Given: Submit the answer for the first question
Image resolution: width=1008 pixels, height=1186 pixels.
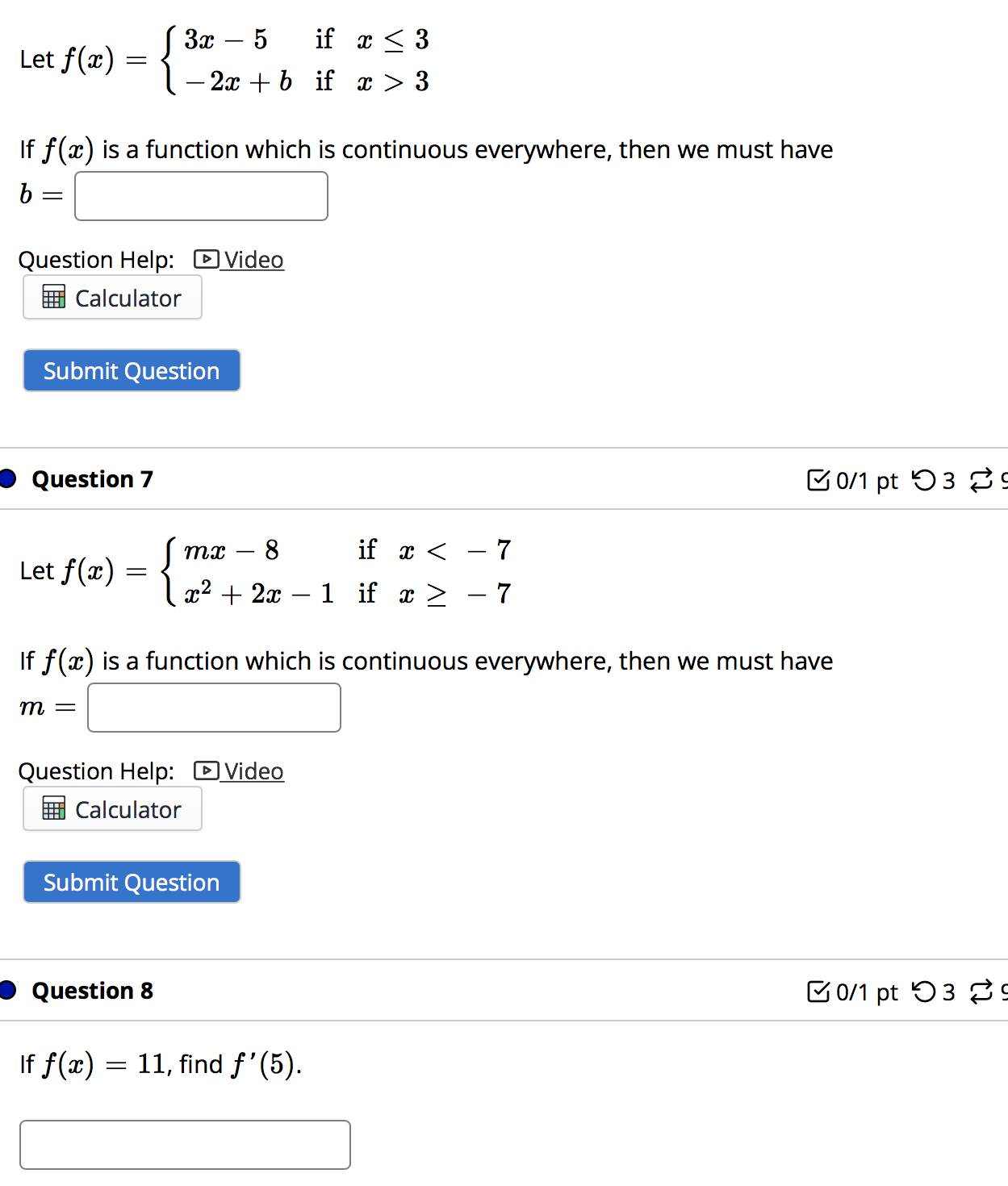Looking at the screenshot, I should [131, 370].
